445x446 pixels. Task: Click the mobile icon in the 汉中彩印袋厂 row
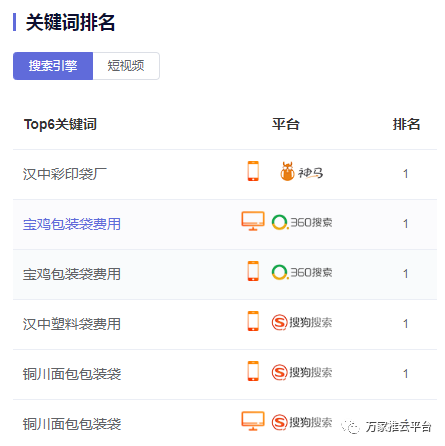click(x=253, y=171)
